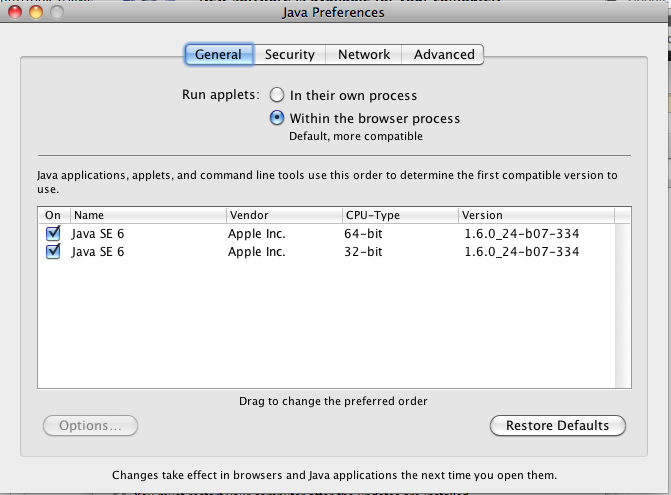Viewport: 671px width, 495px height.
Task: Switch to the General tab
Action: (x=219, y=54)
